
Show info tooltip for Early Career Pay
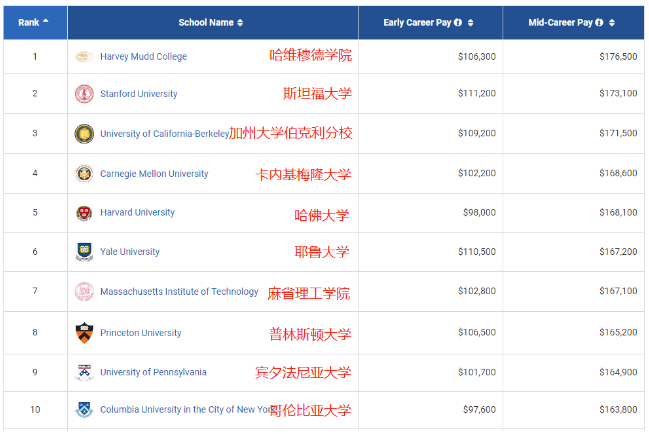click(458, 23)
